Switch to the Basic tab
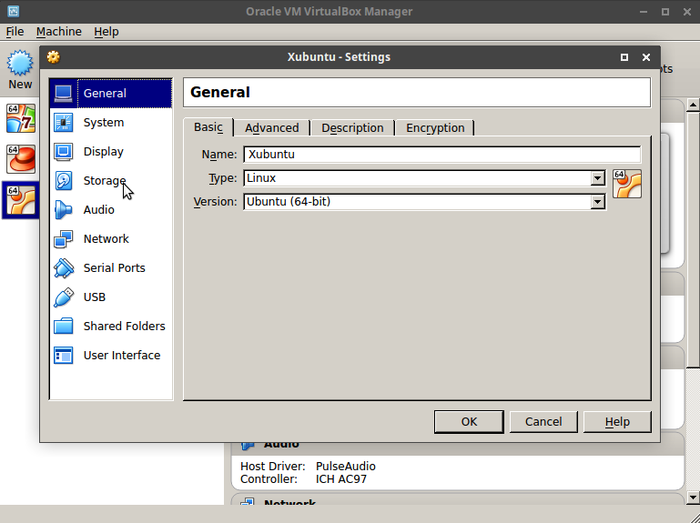 tap(208, 127)
